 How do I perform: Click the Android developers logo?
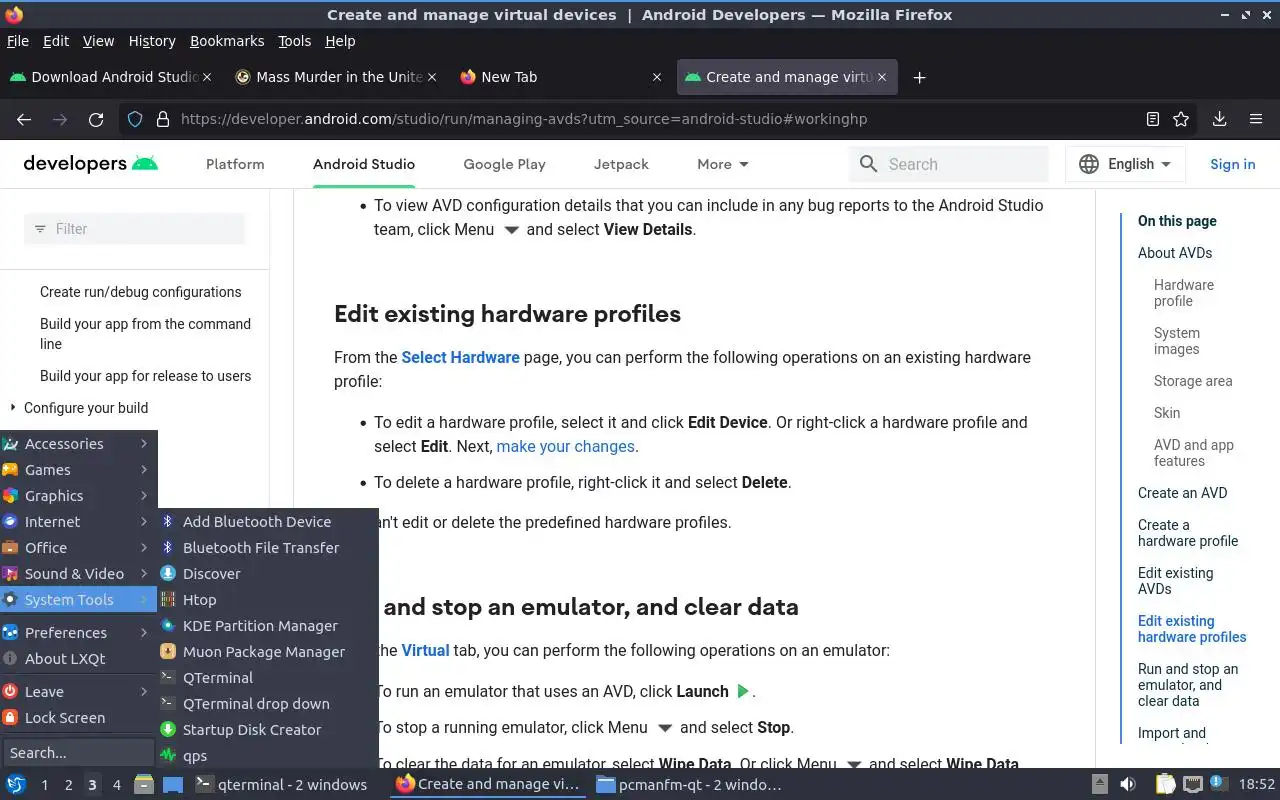90,164
